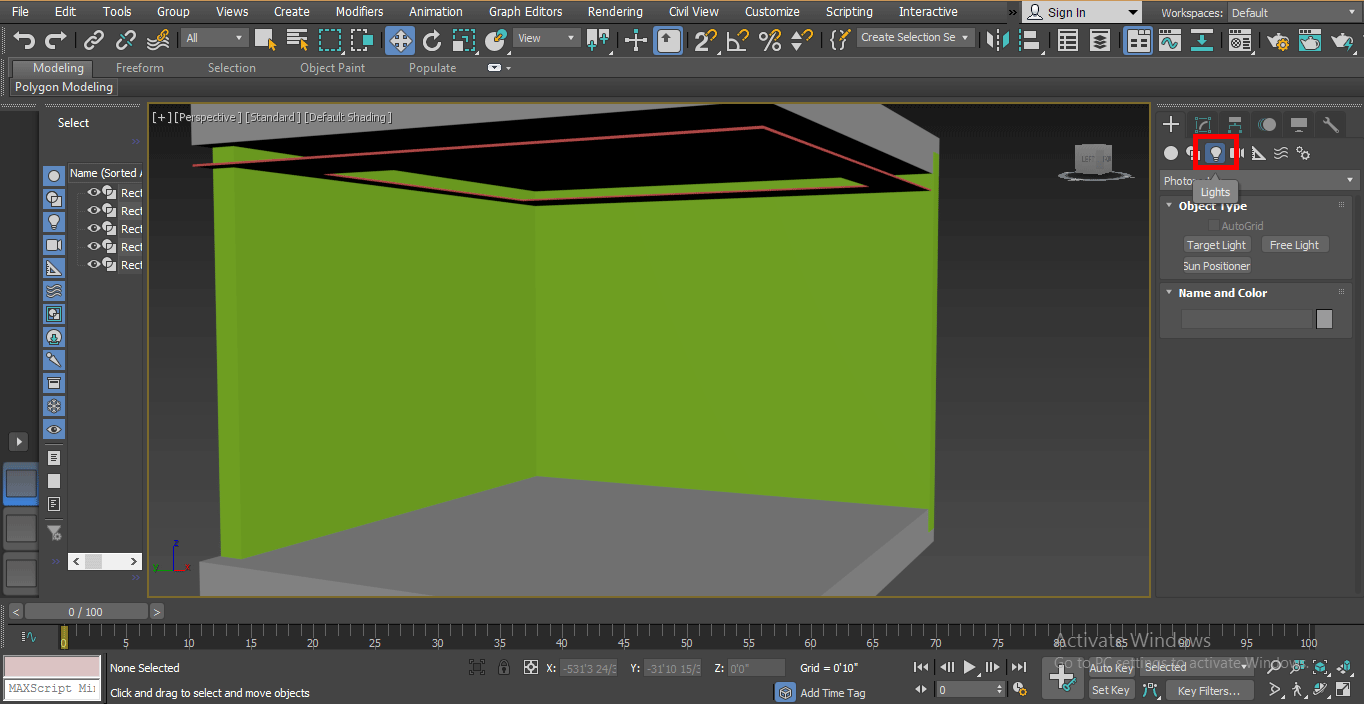This screenshot has width=1364, height=704.
Task: Click the Target Light button
Action: tap(1216, 245)
